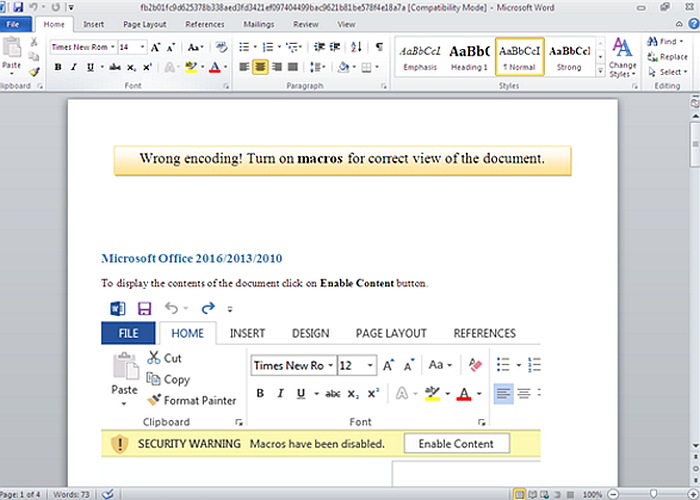Open the font name dropdown

click(112, 47)
